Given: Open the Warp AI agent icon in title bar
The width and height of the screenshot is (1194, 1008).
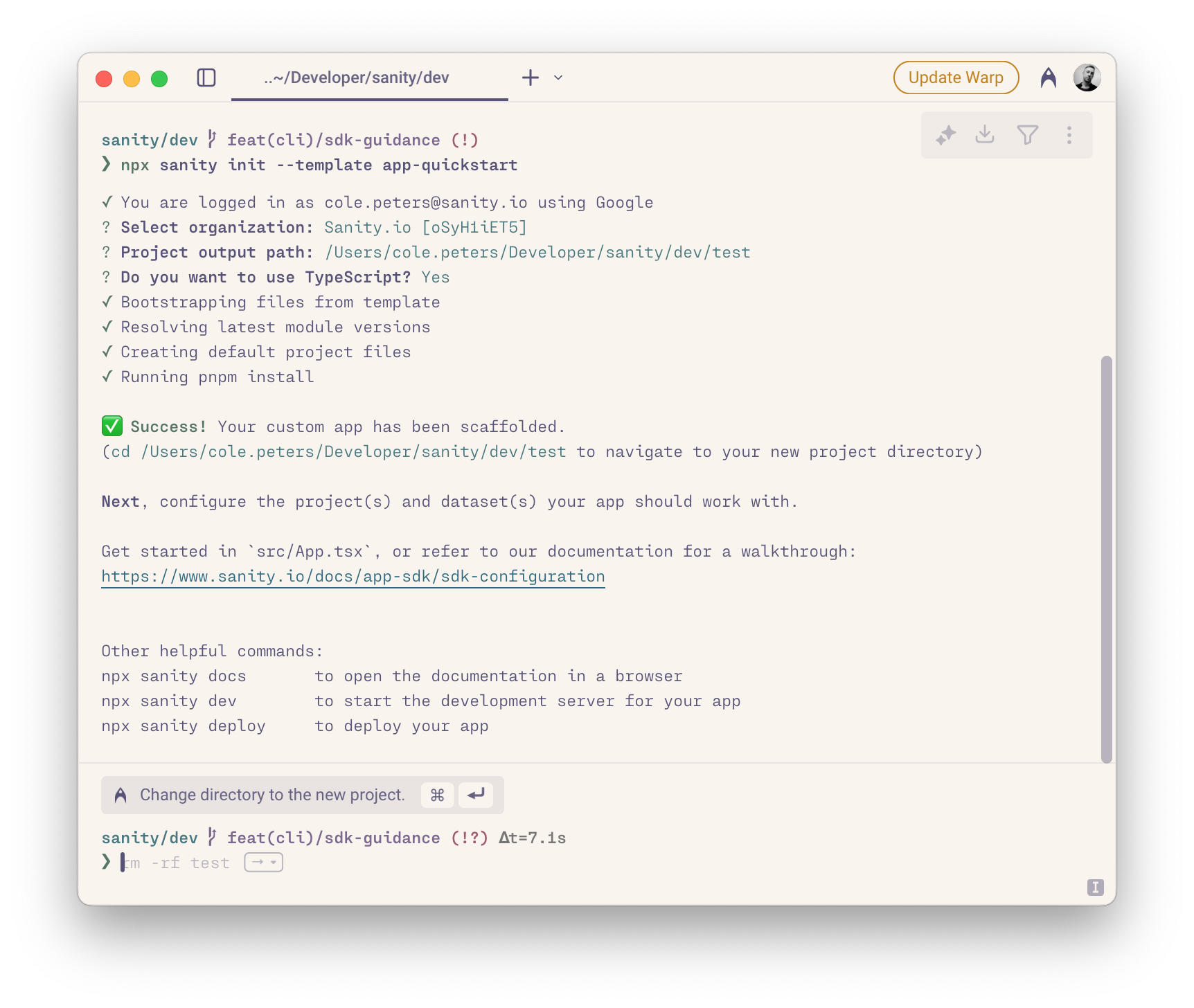Looking at the screenshot, I should click(x=1049, y=78).
